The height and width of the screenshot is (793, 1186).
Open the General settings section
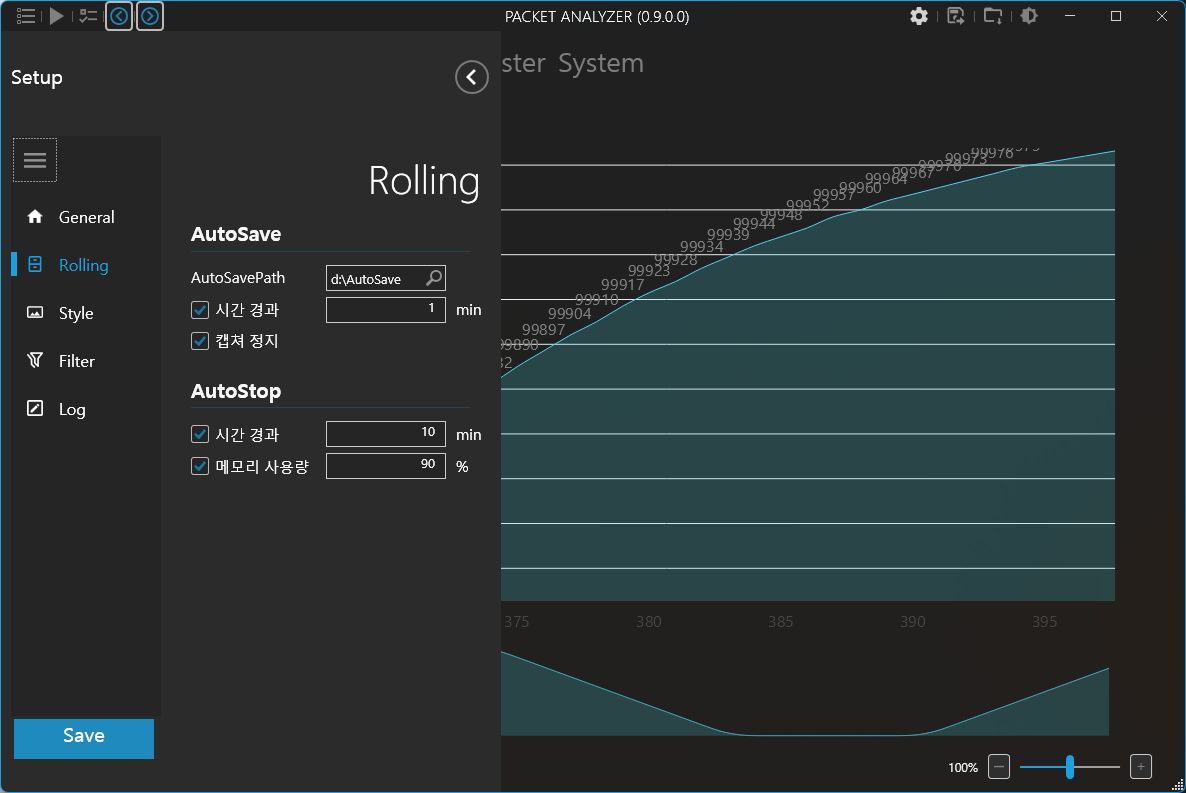(x=86, y=217)
